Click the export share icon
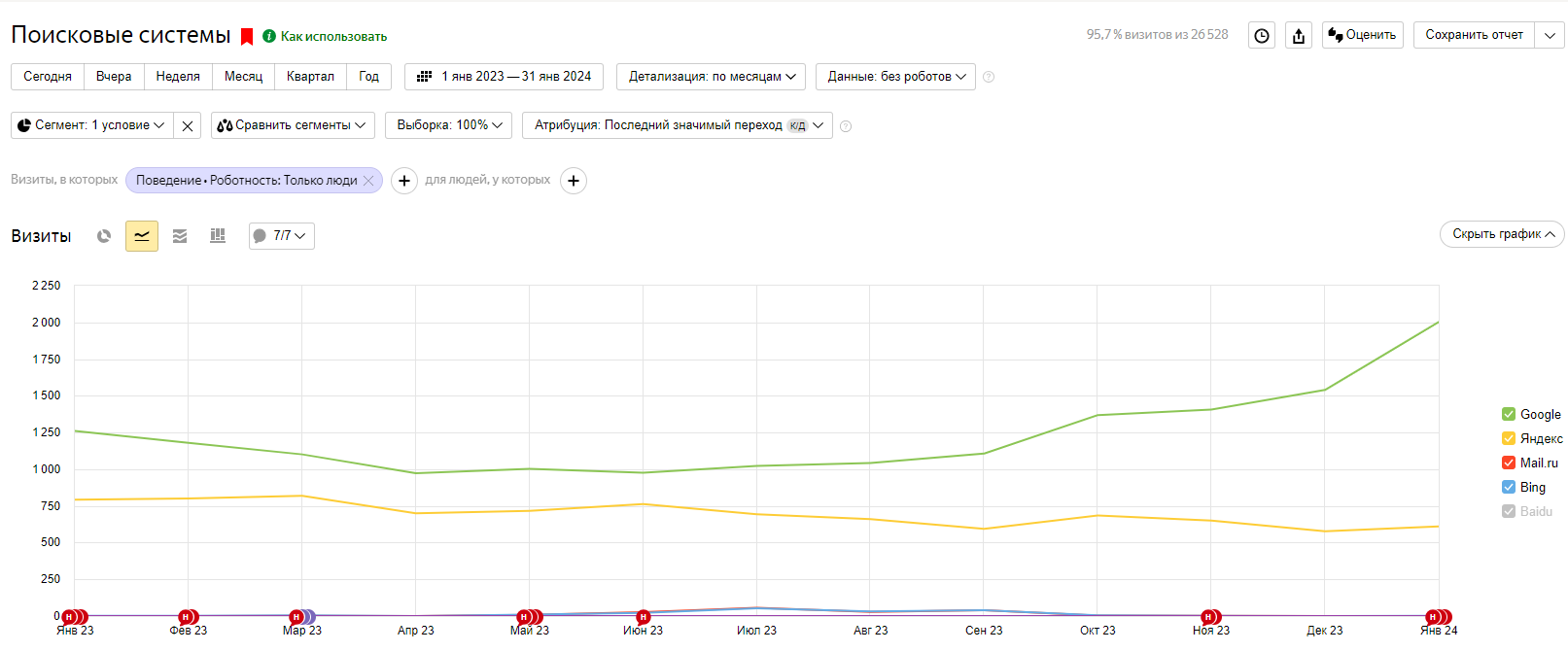The height and width of the screenshot is (652, 1568). point(1299,36)
